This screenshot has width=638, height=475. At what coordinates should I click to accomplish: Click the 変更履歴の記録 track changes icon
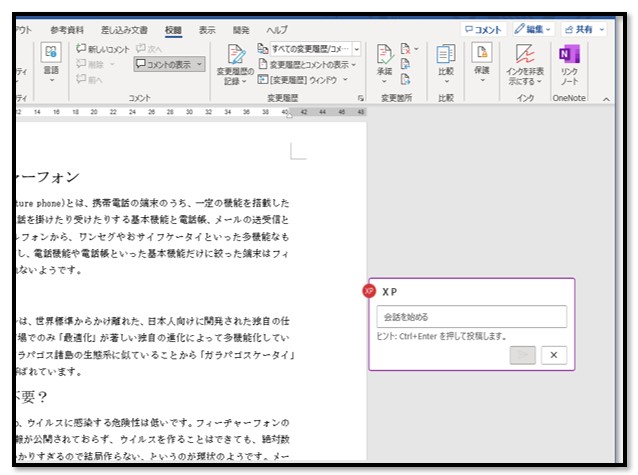235,54
